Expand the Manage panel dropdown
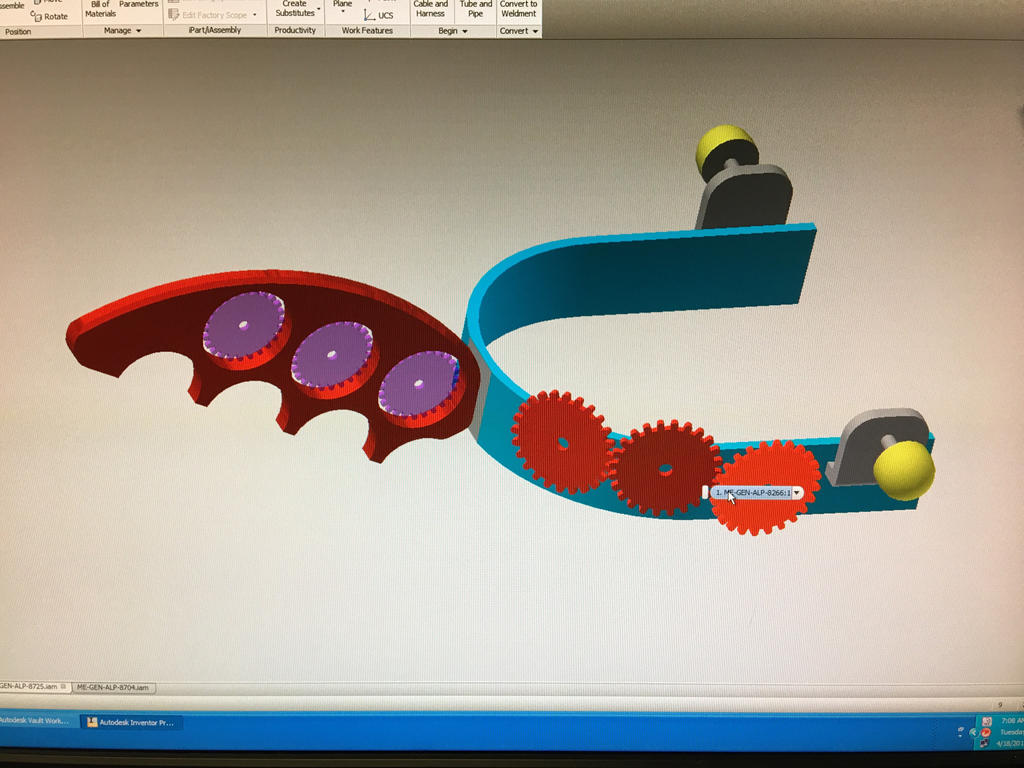The width and height of the screenshot is (1024, 768). tap(139, 31)
